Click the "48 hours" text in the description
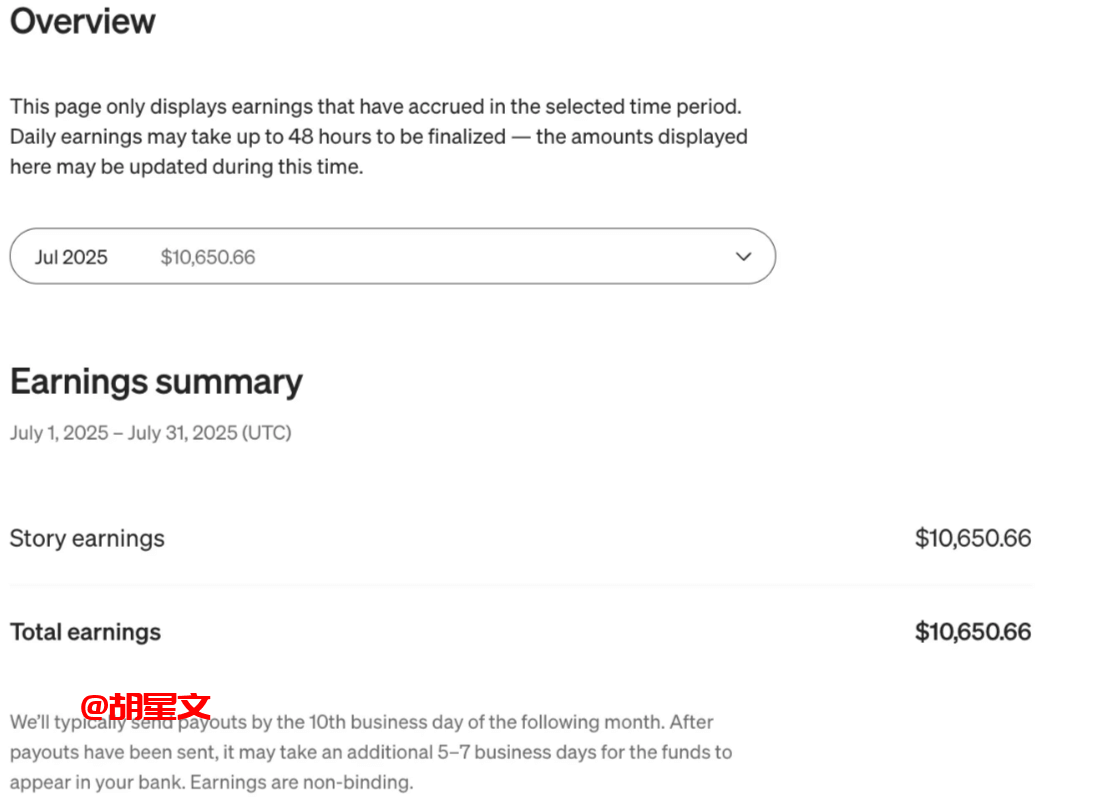 (329, 136)
